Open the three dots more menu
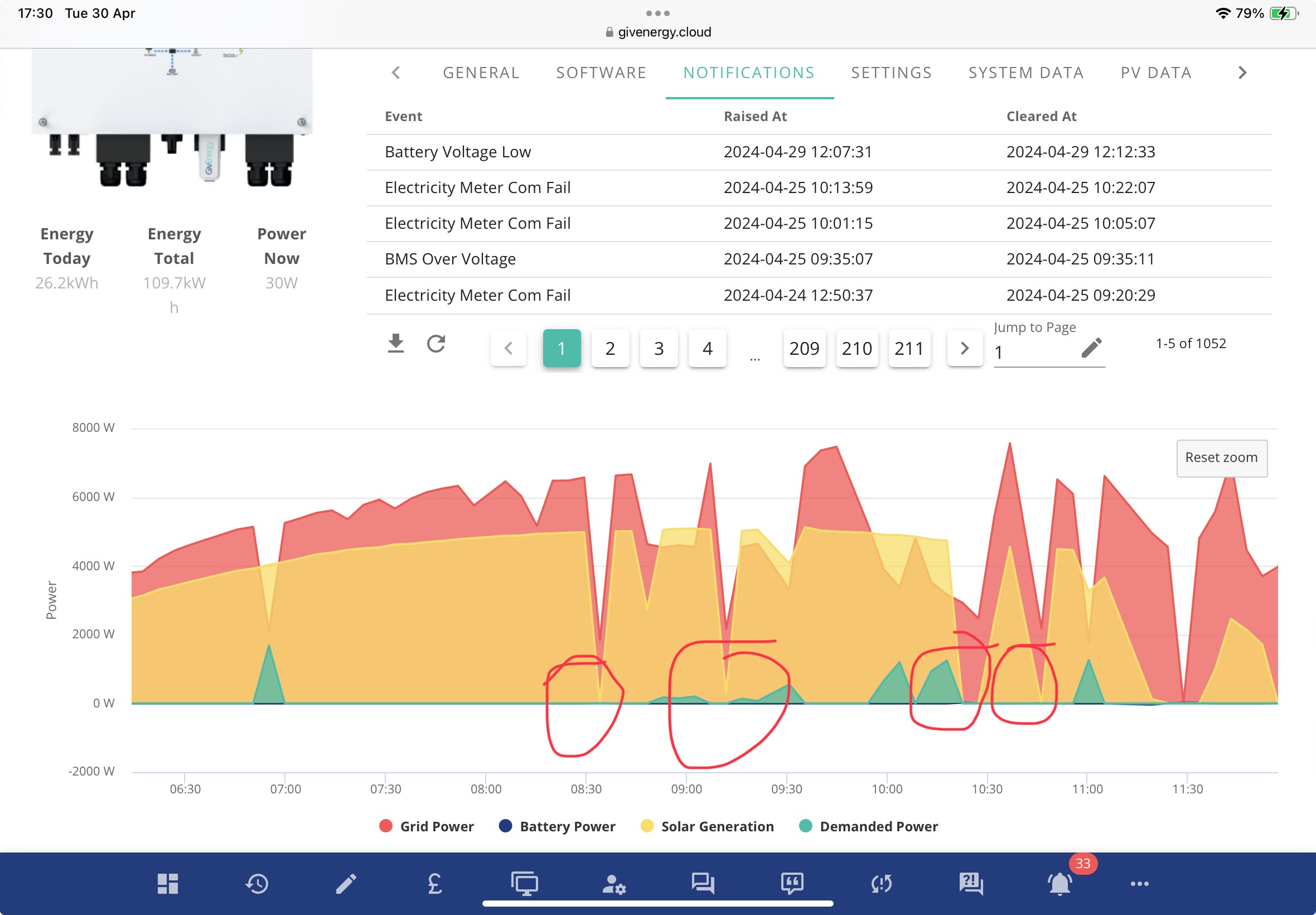Screen dimensions: 1316x915 [1140, 883]
